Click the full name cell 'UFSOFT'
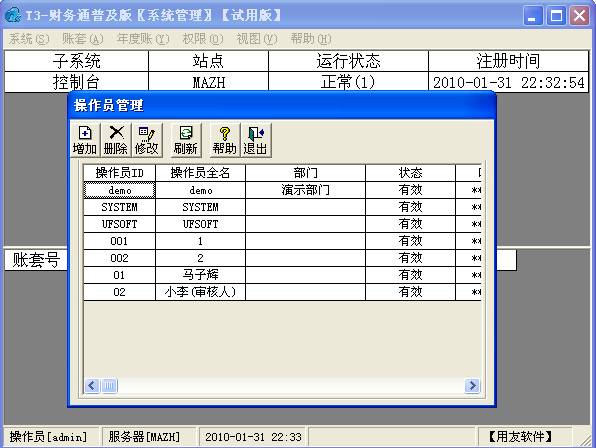This screenshot has width=596, height=448. (x=201, y=224)
